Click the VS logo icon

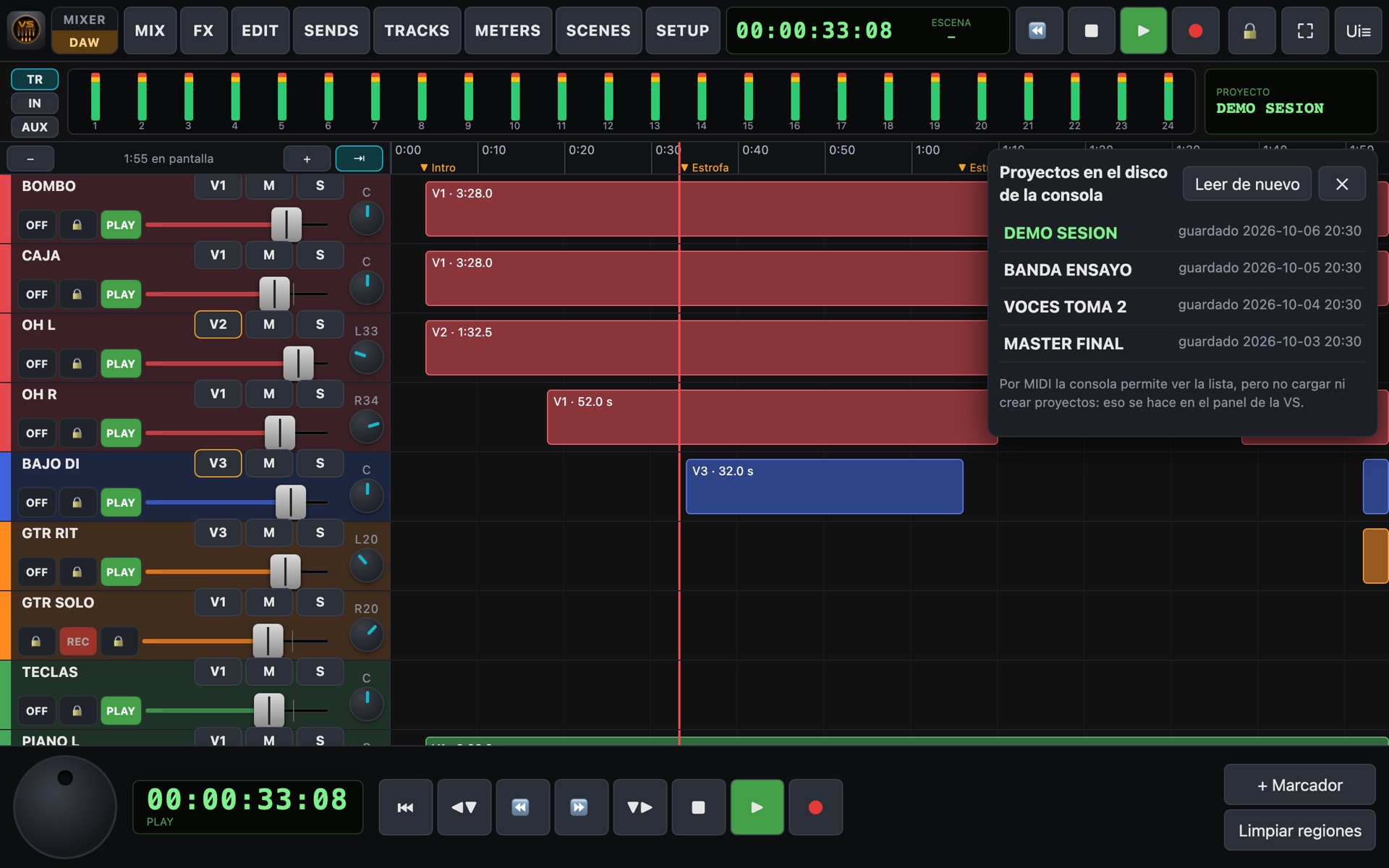[26, 30]
